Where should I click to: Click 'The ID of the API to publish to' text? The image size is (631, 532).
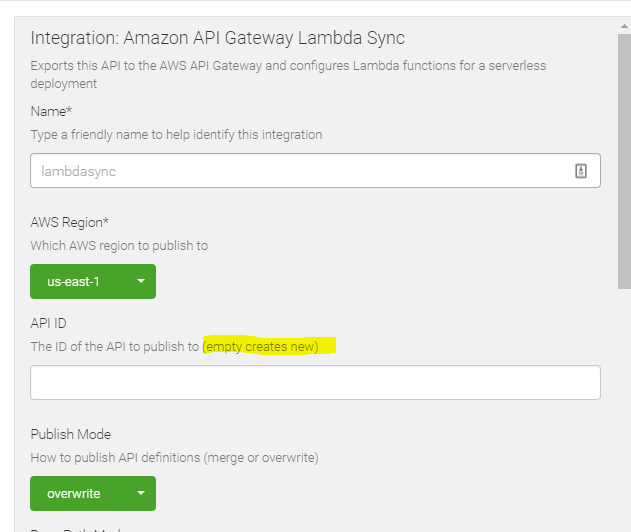pyautogui.click(x=115, y=347)
